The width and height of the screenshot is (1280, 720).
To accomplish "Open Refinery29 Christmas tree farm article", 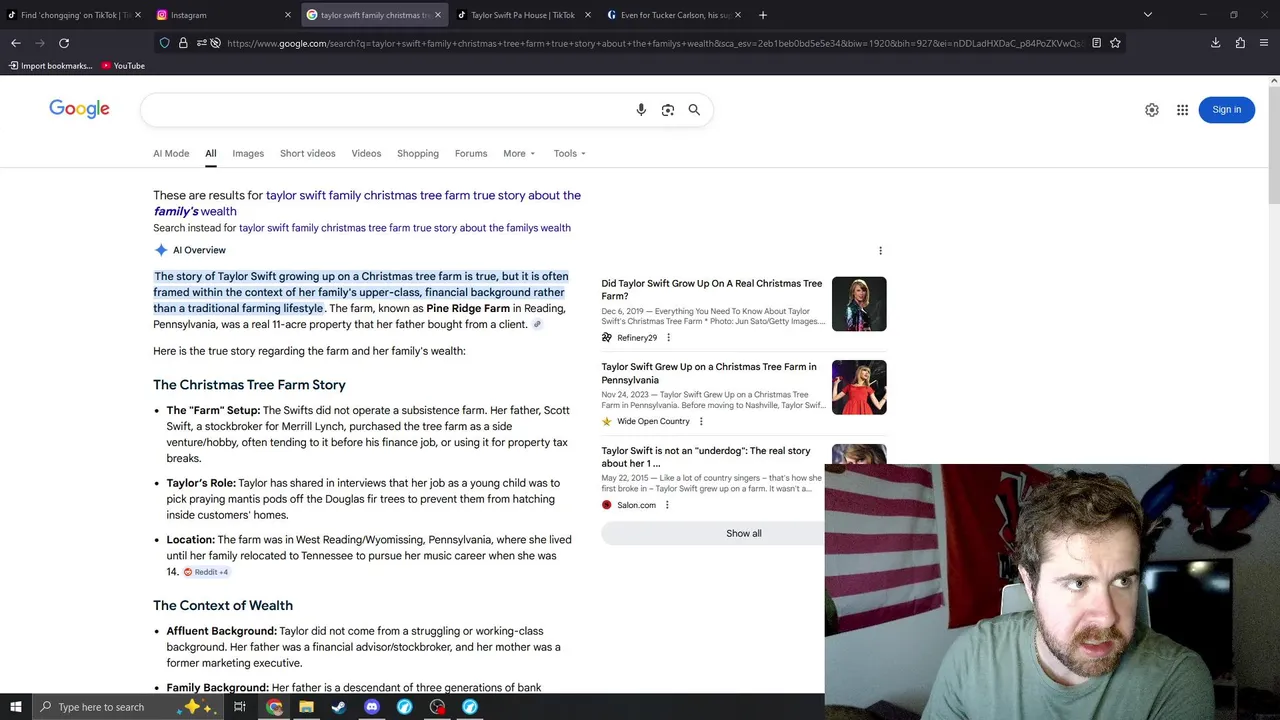I will click(712, 290).
